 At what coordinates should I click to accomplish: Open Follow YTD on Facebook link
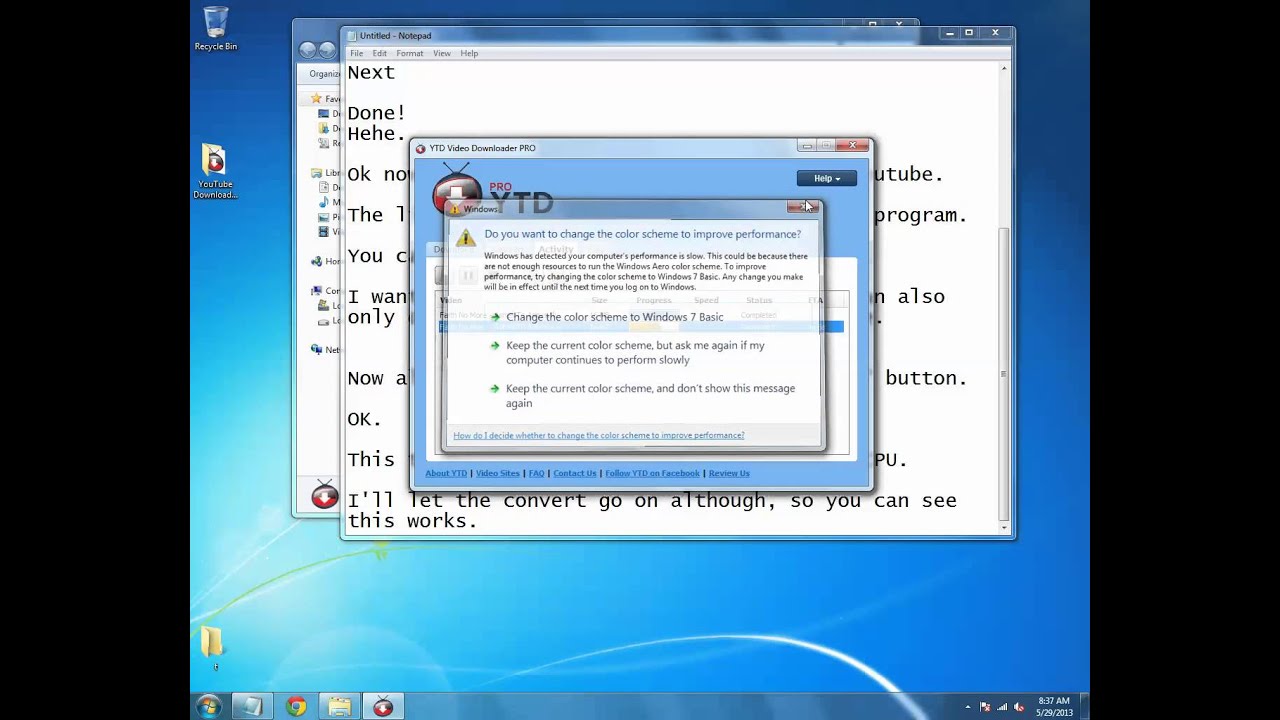652,473
